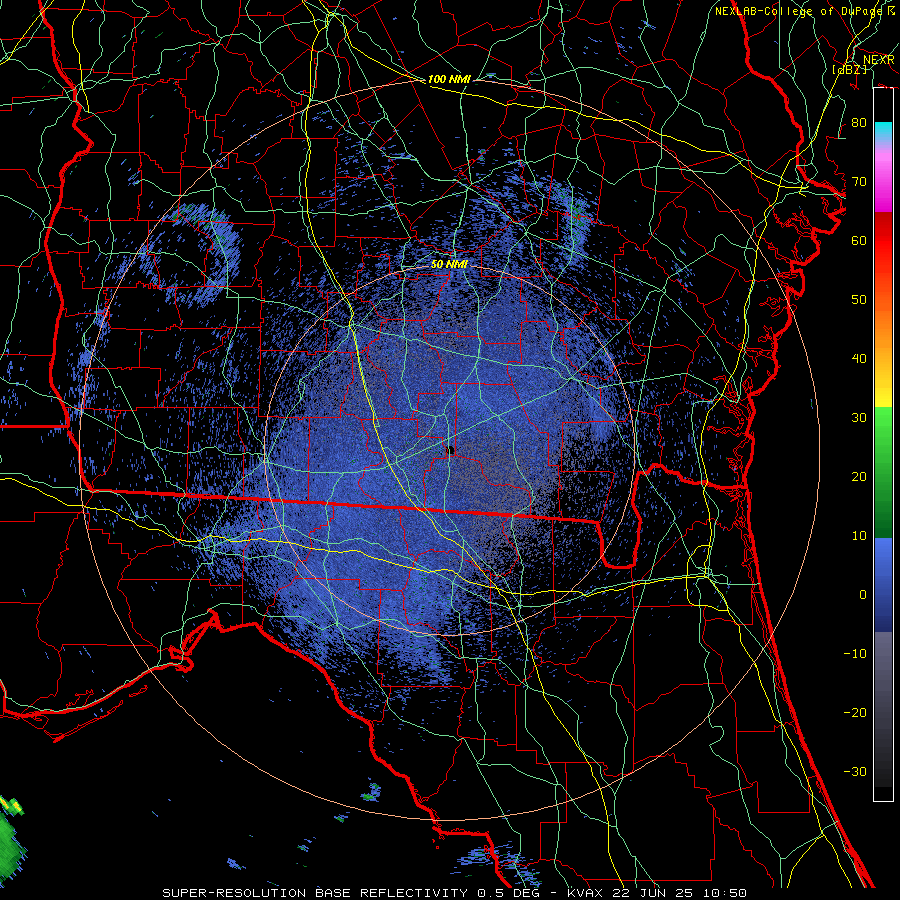Image resolution: width=900 pixels, height=900 pixels.
Task: Click the 0 value on the color scale
Action: (863, 595)
